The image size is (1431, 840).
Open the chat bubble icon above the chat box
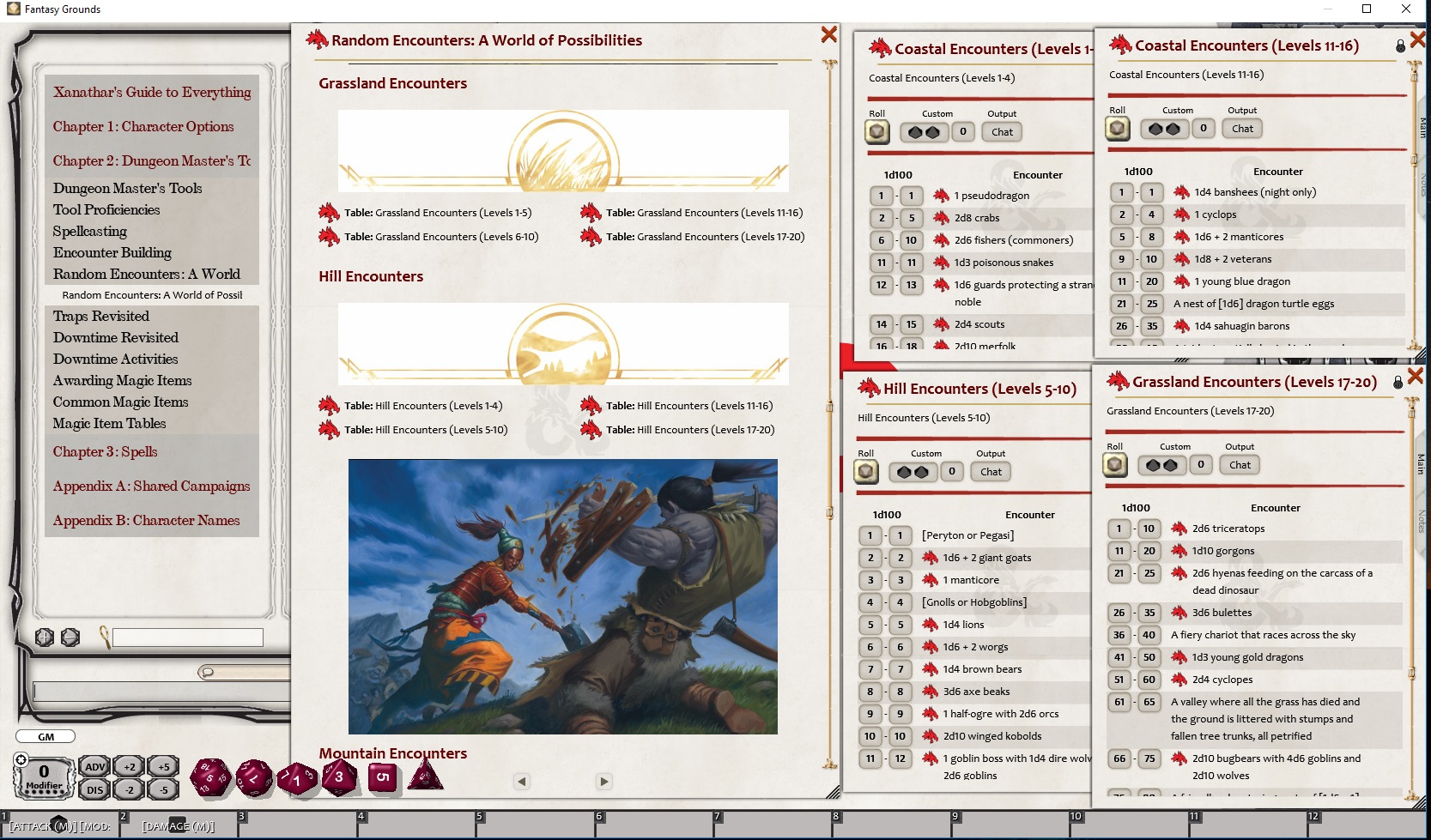[x=206, y=673]
